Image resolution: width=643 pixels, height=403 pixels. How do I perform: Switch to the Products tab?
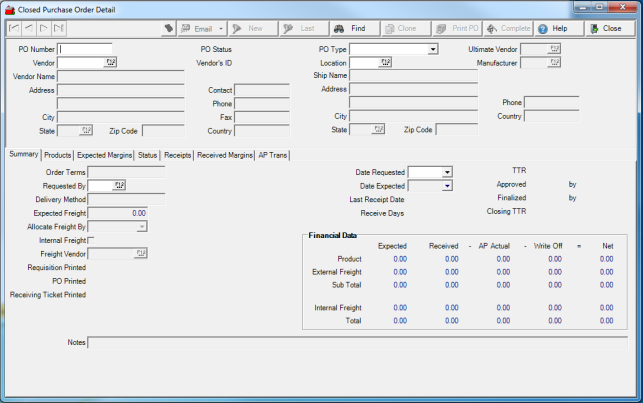tap(58, 155)
